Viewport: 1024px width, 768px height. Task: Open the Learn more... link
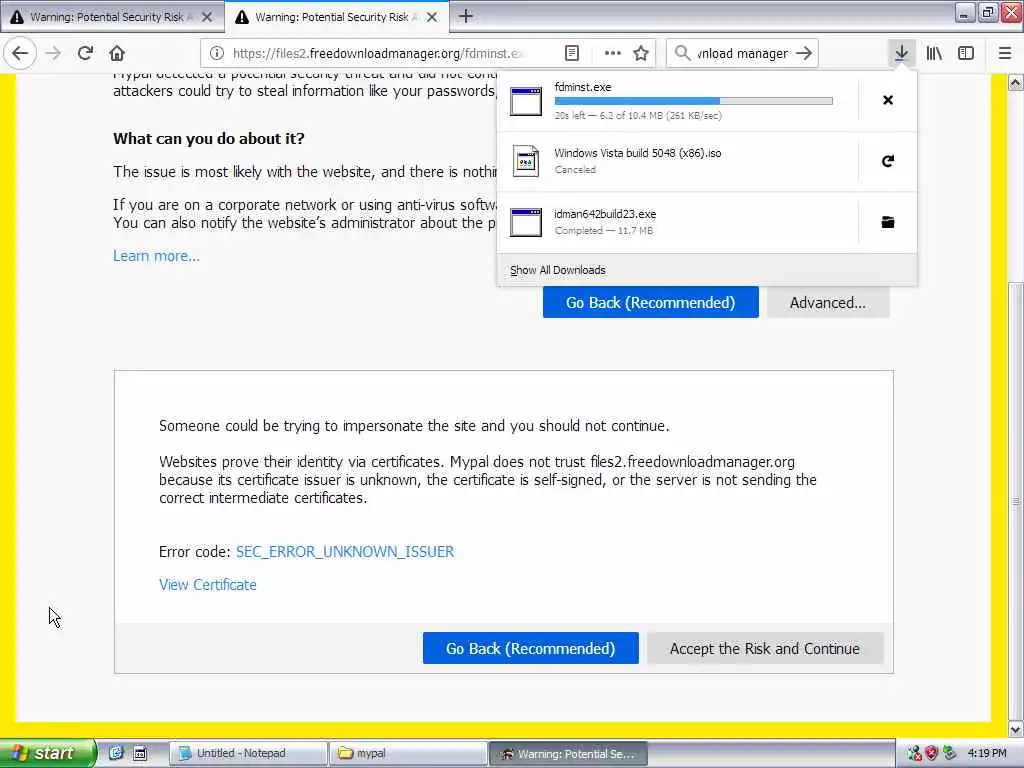click(157, 256)
